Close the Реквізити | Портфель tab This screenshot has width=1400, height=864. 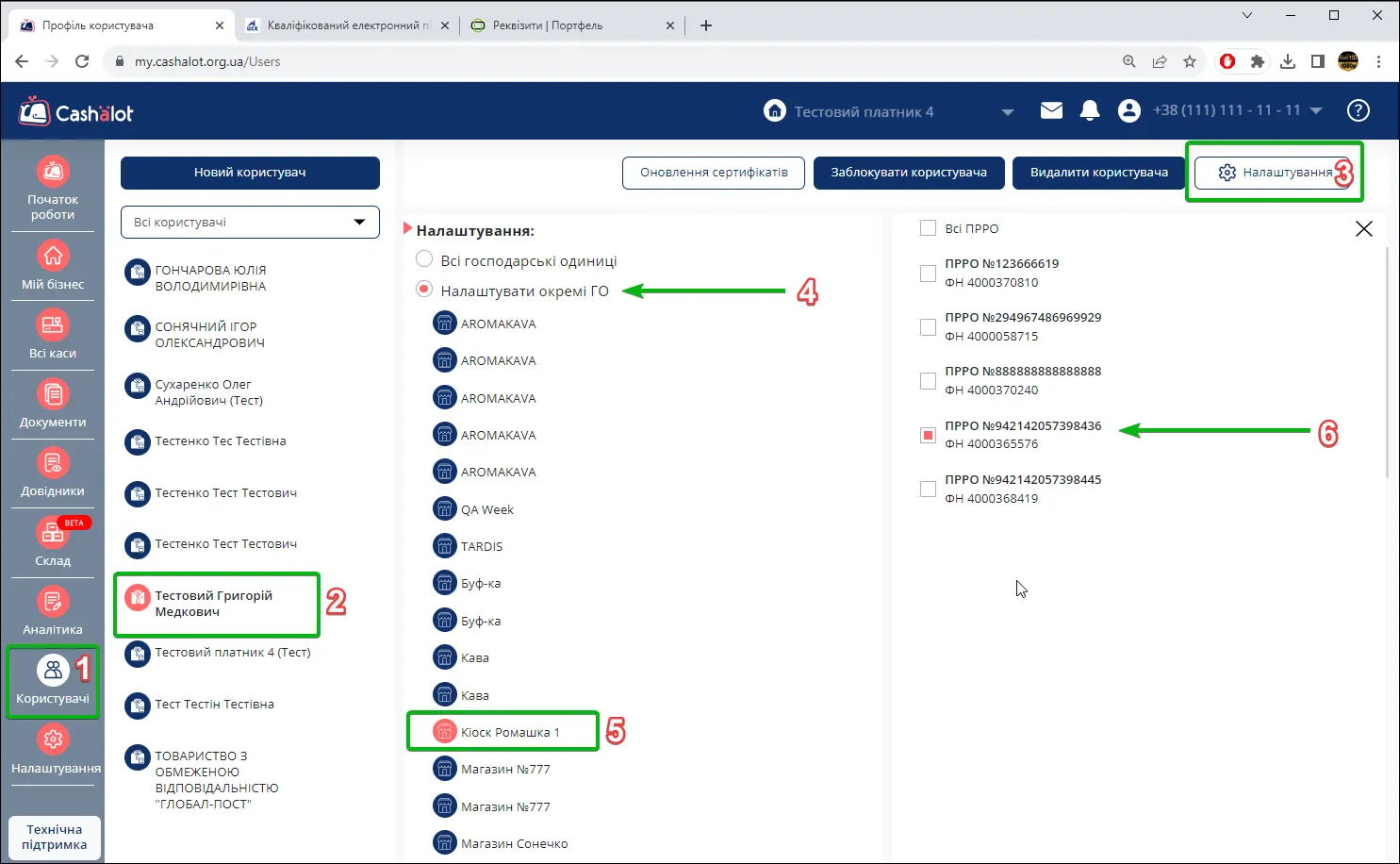(670, 25)
